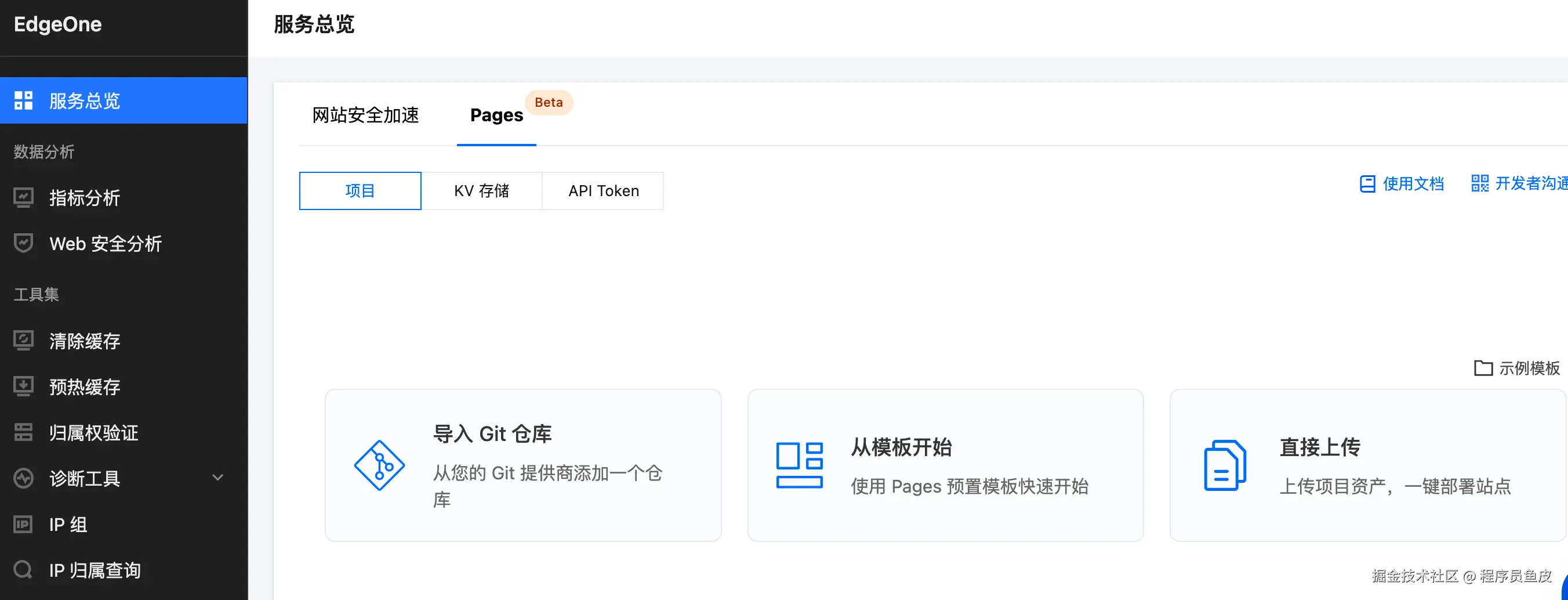This screenshot has height=600, width=1568.
Task: Click the document icon on 直接上传 card
Action: (1225, 465)
